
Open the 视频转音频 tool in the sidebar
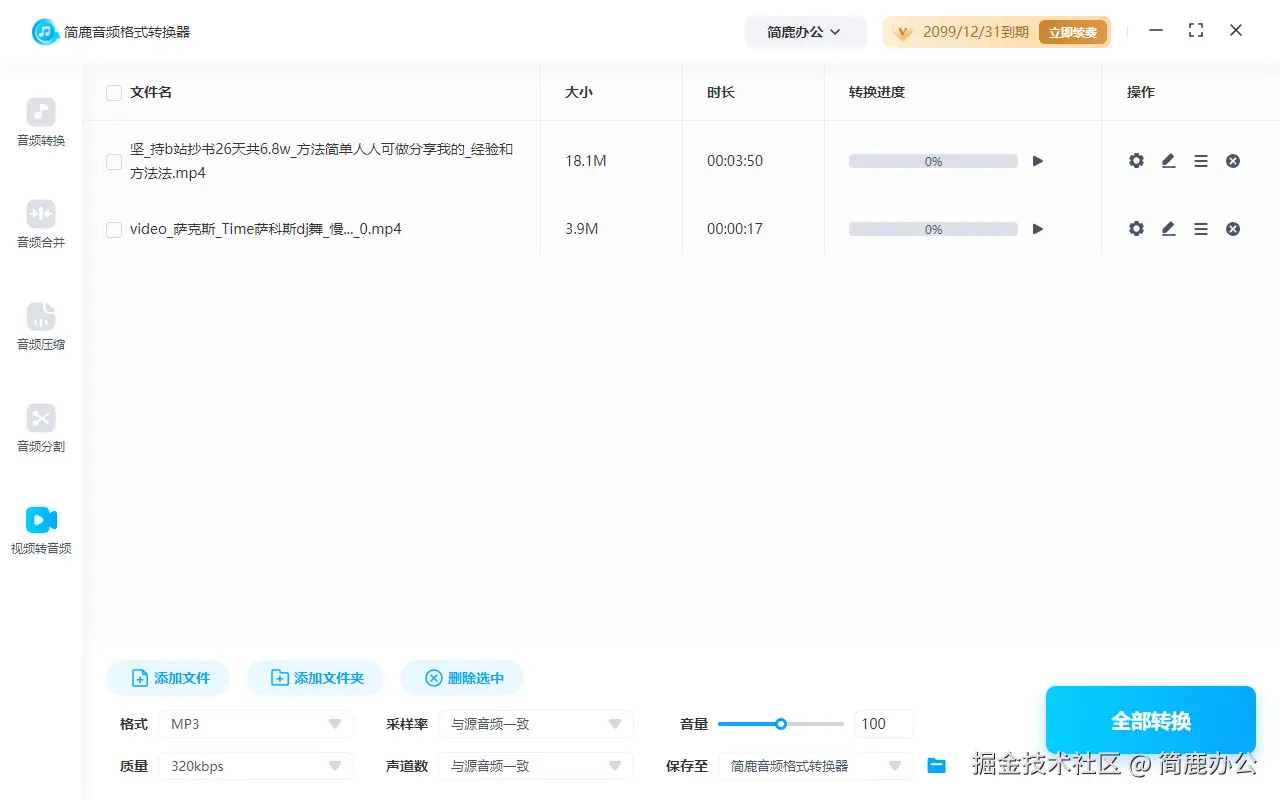(x=40, y=528)
